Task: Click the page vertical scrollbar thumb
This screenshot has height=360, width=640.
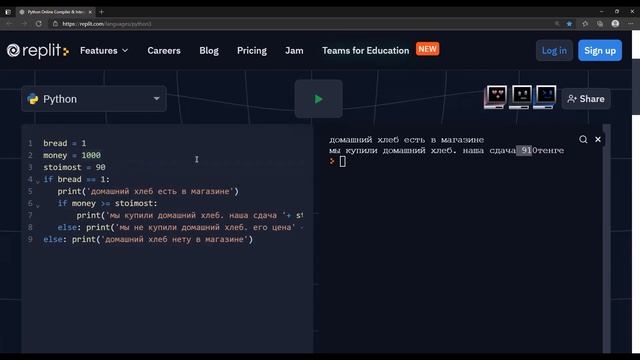Action: click(x=636, y=87)
